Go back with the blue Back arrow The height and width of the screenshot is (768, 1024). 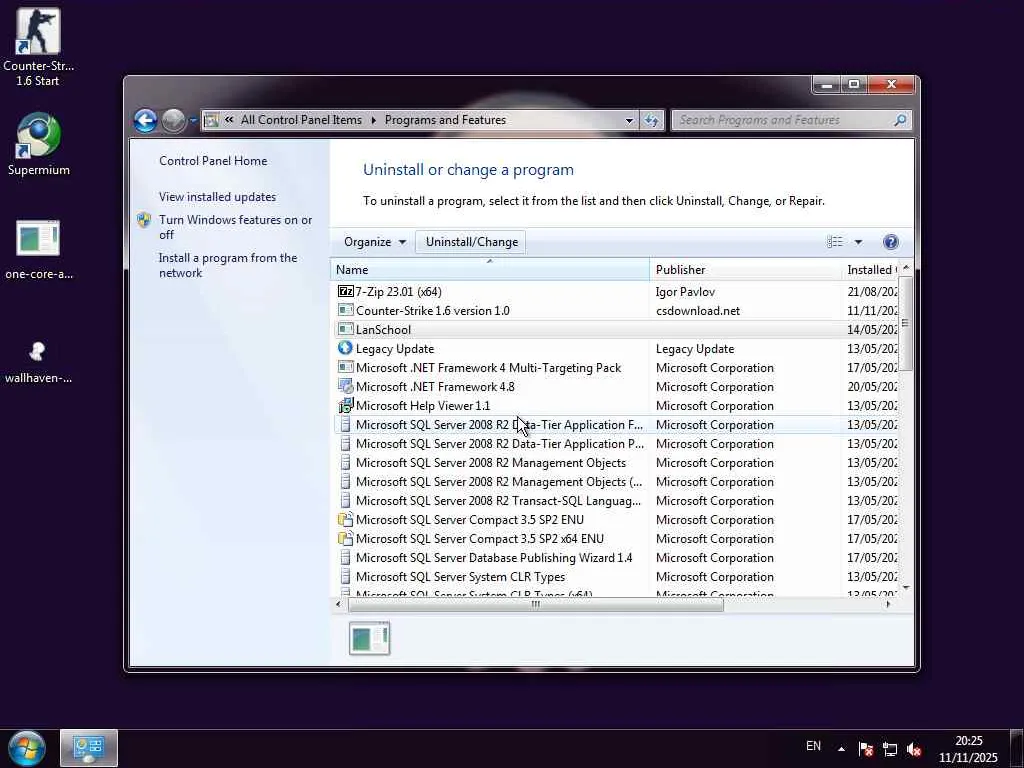[146, 120]
